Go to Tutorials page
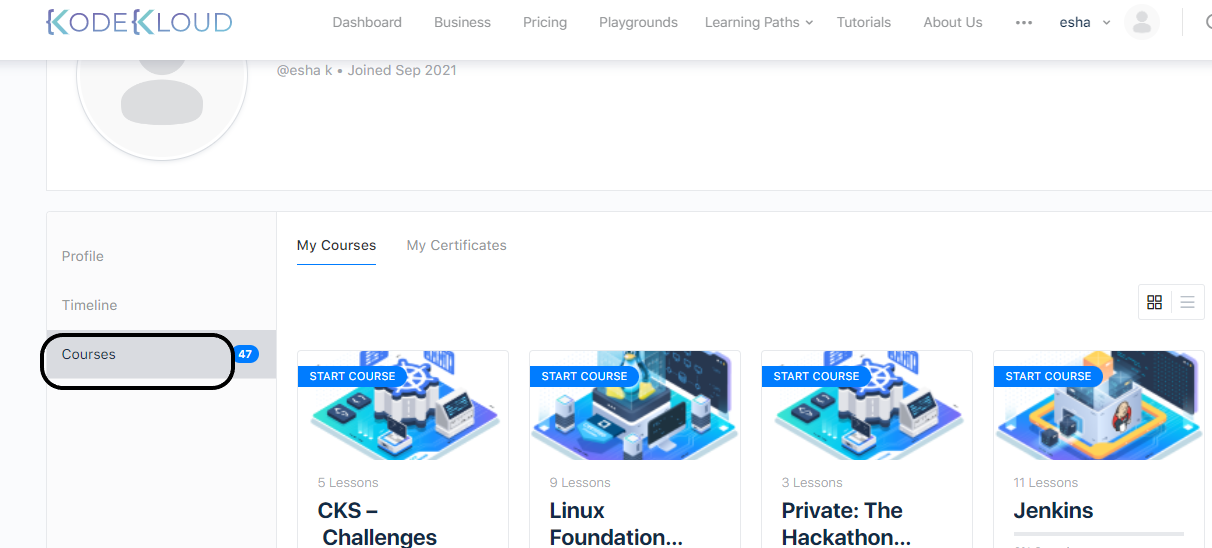This screenshot has width=1212, height=548. pyautogui.click(x=864, y=22)
